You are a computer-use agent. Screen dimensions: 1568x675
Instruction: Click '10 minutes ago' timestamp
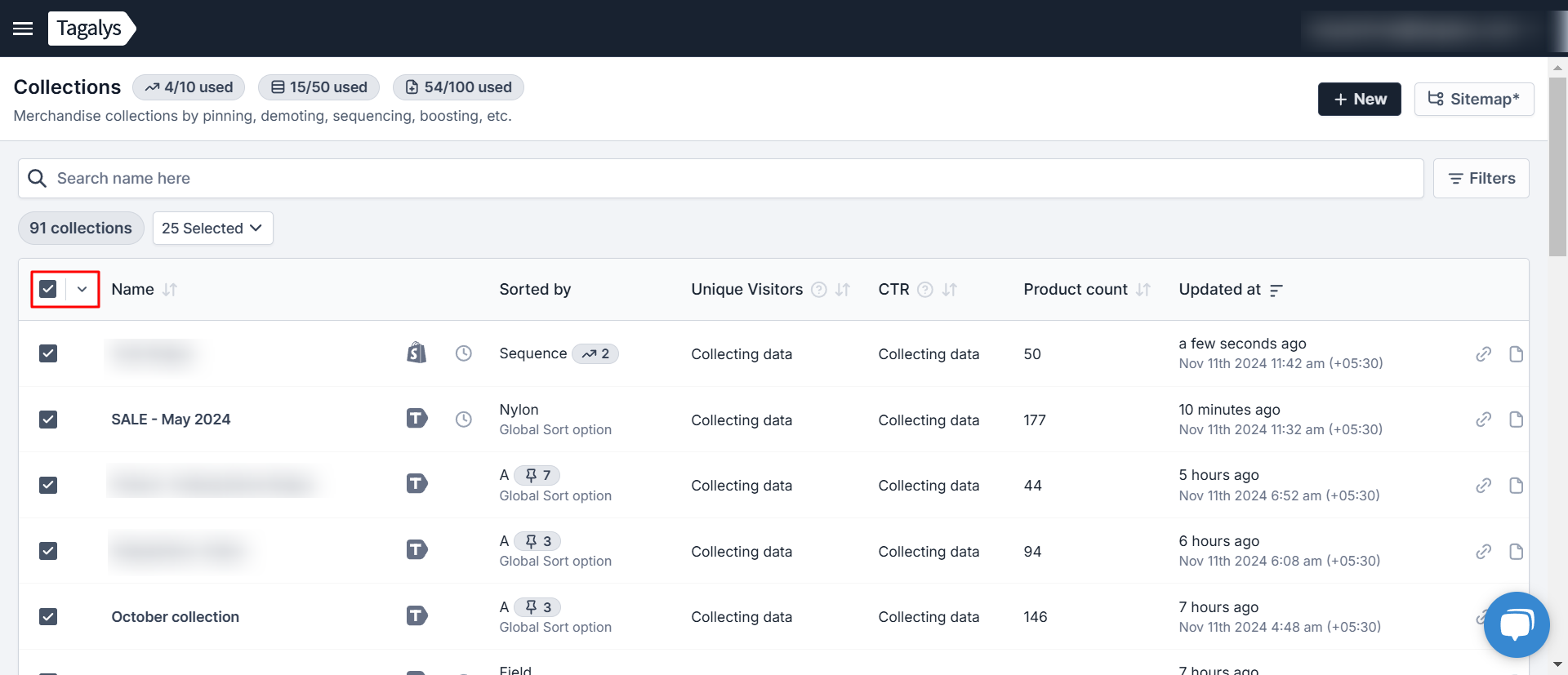pos(1229,410)
